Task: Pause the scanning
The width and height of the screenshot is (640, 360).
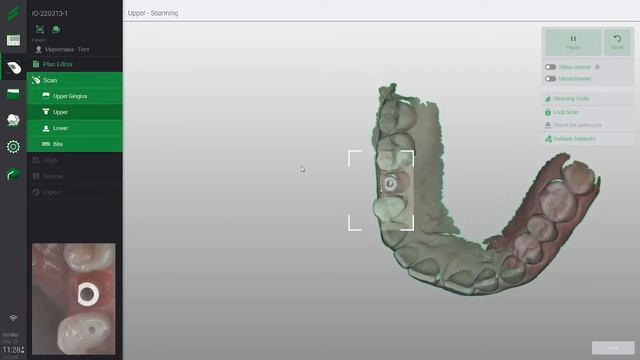Action: (573, 42)
